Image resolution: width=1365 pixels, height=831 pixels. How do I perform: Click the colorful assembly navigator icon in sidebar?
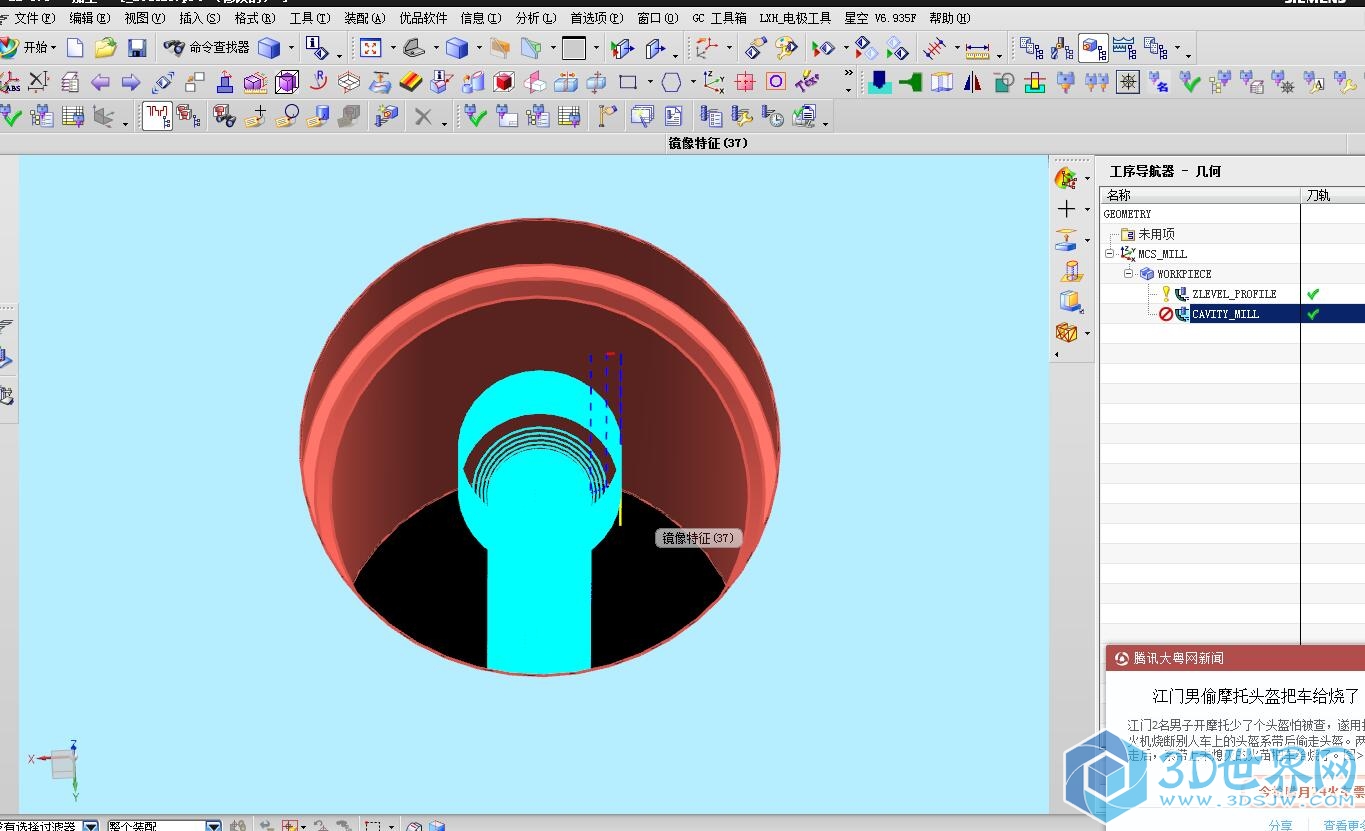(x=1066, y=178)
